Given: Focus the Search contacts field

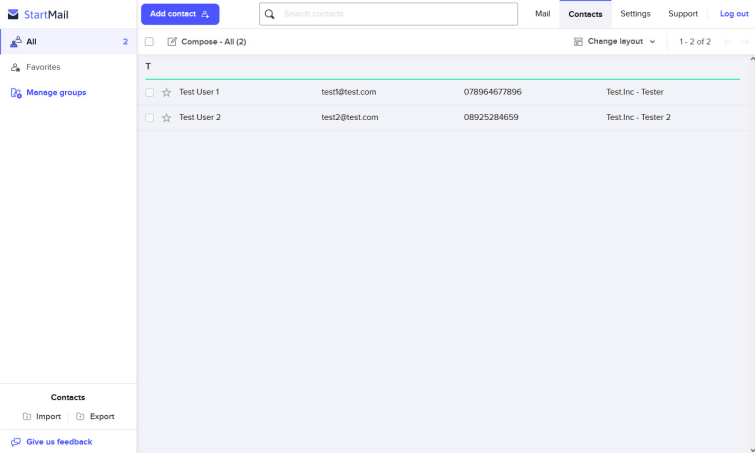Looking at the screenshot, I should 389,14.
